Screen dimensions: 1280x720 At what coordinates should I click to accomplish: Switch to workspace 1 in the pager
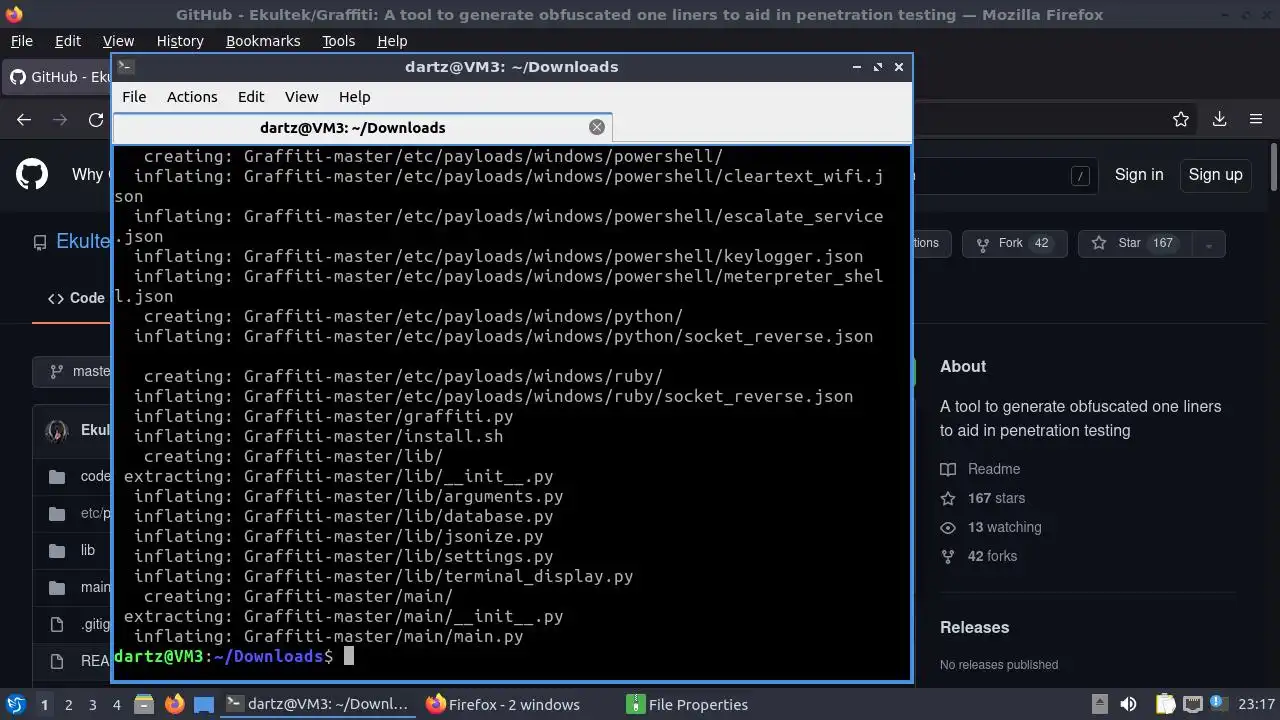(44, 705)
